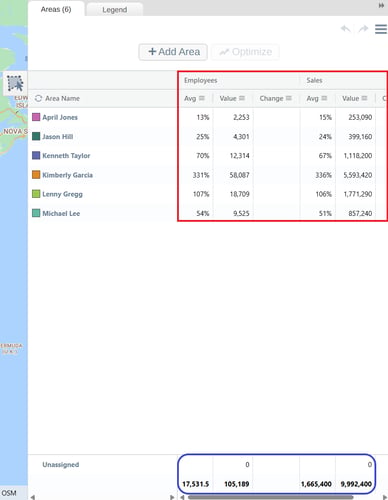388x500 pixels.
Task: Click sales value 5,593,420 cell
Action: (358, 175)
